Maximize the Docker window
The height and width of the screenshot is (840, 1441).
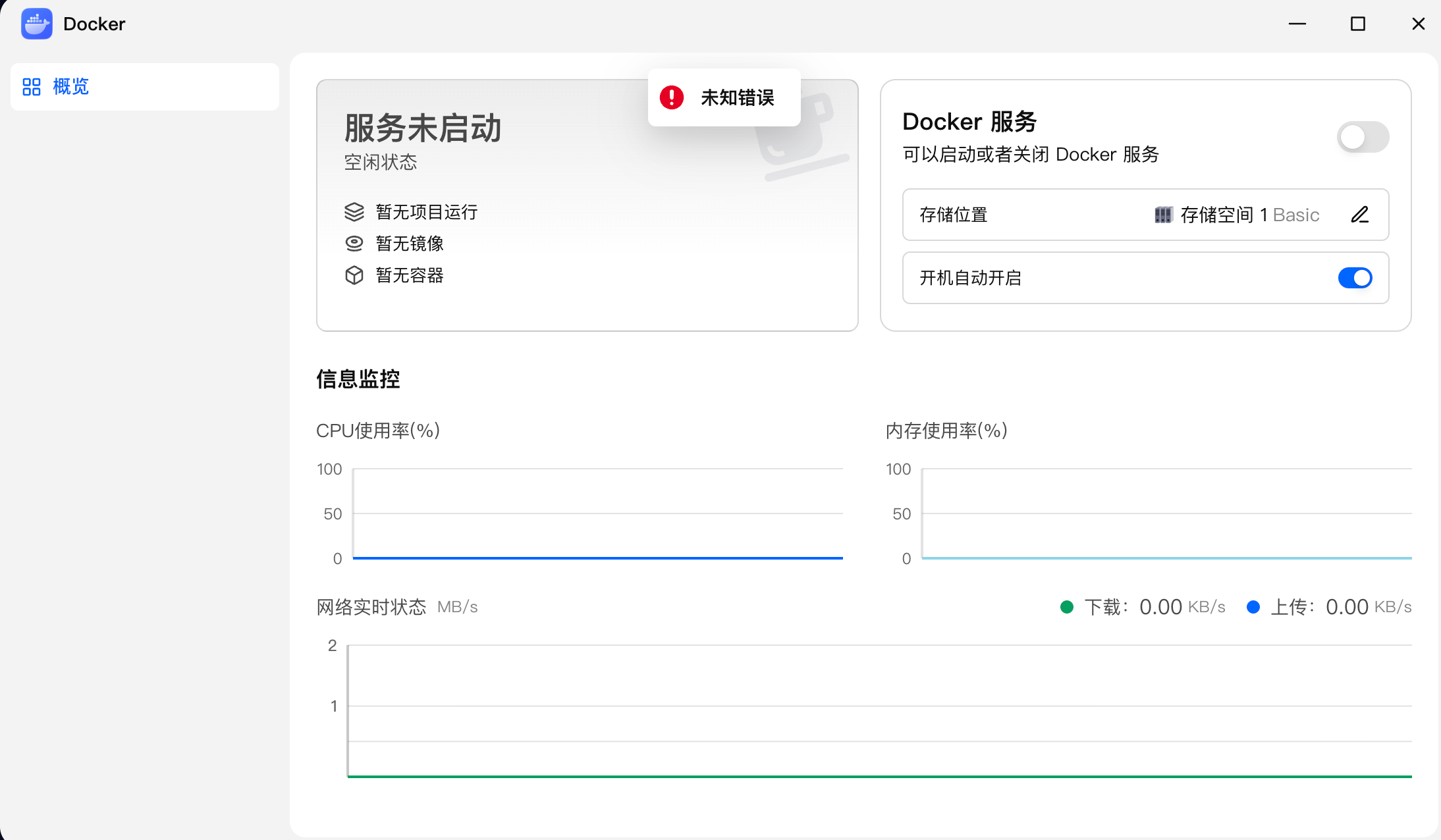coord(1358,24)
